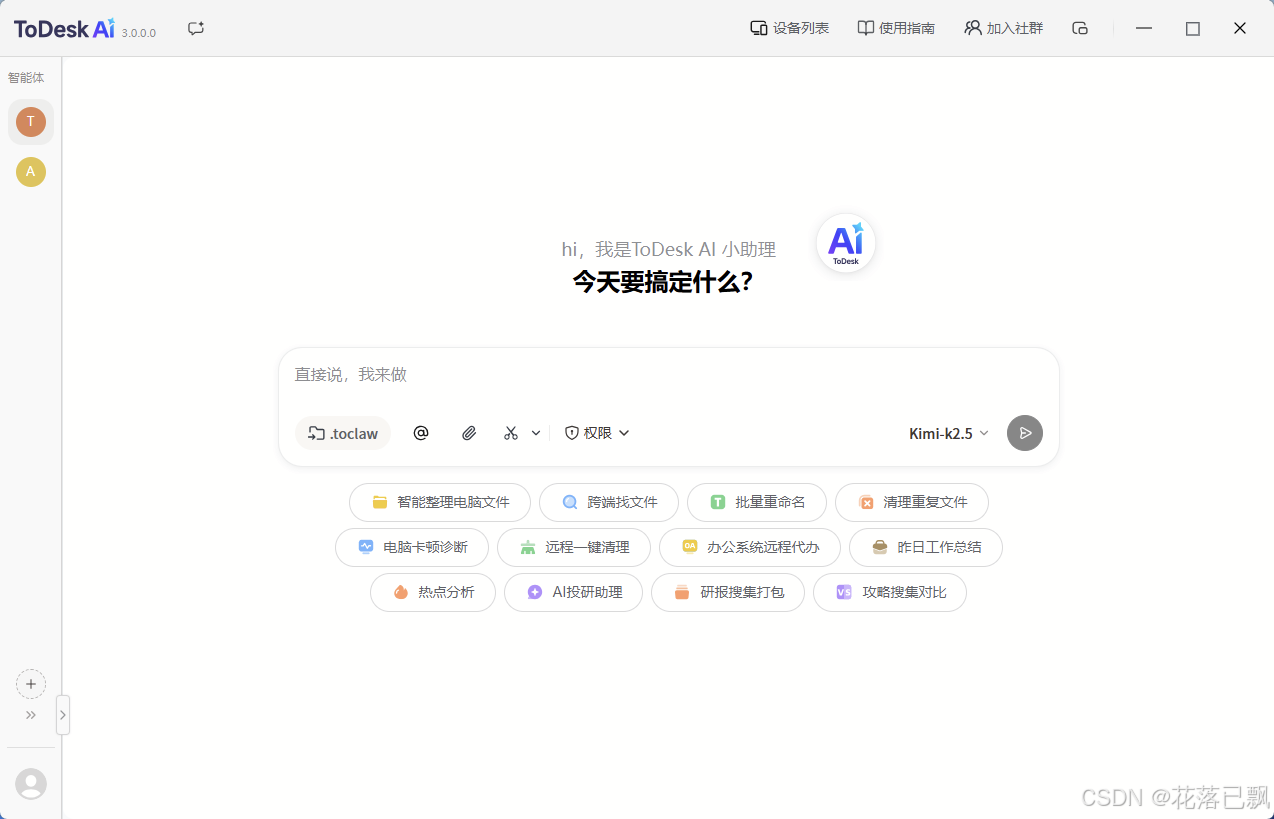Open the user profile avatar
Image resolution: width=1274 pixels, height=819 pixels.
point(31,784)
